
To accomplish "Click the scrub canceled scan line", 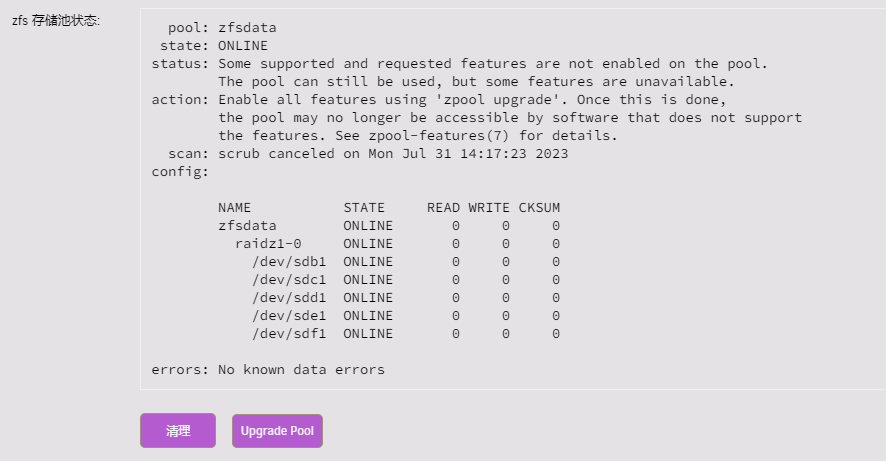I will tap(368, 154).
